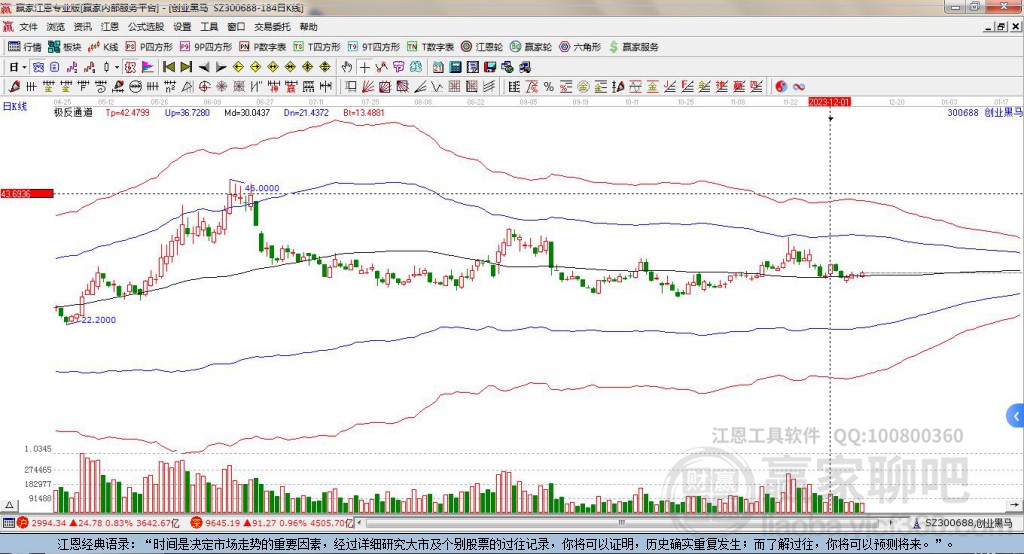Open the 工具 menu

(x=209, y=27)
